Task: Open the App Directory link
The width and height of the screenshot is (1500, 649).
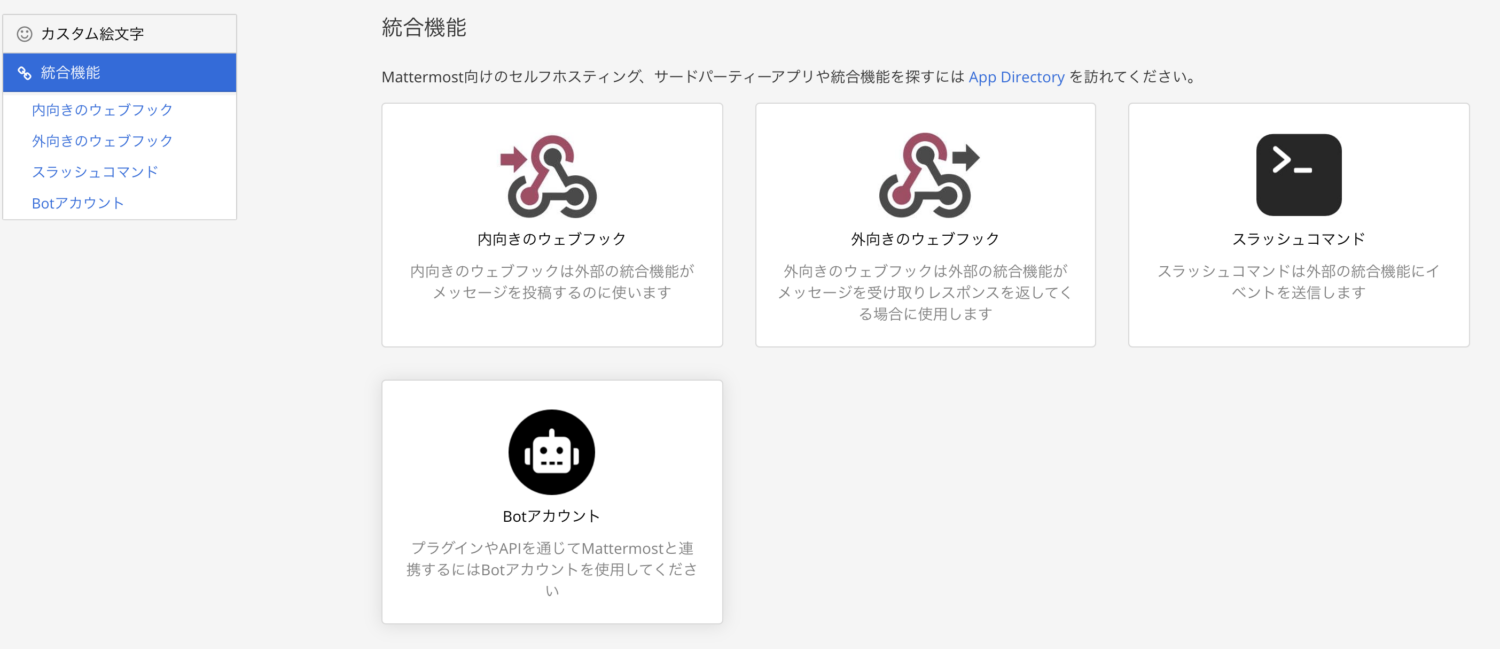Action: coord(1016,77)
